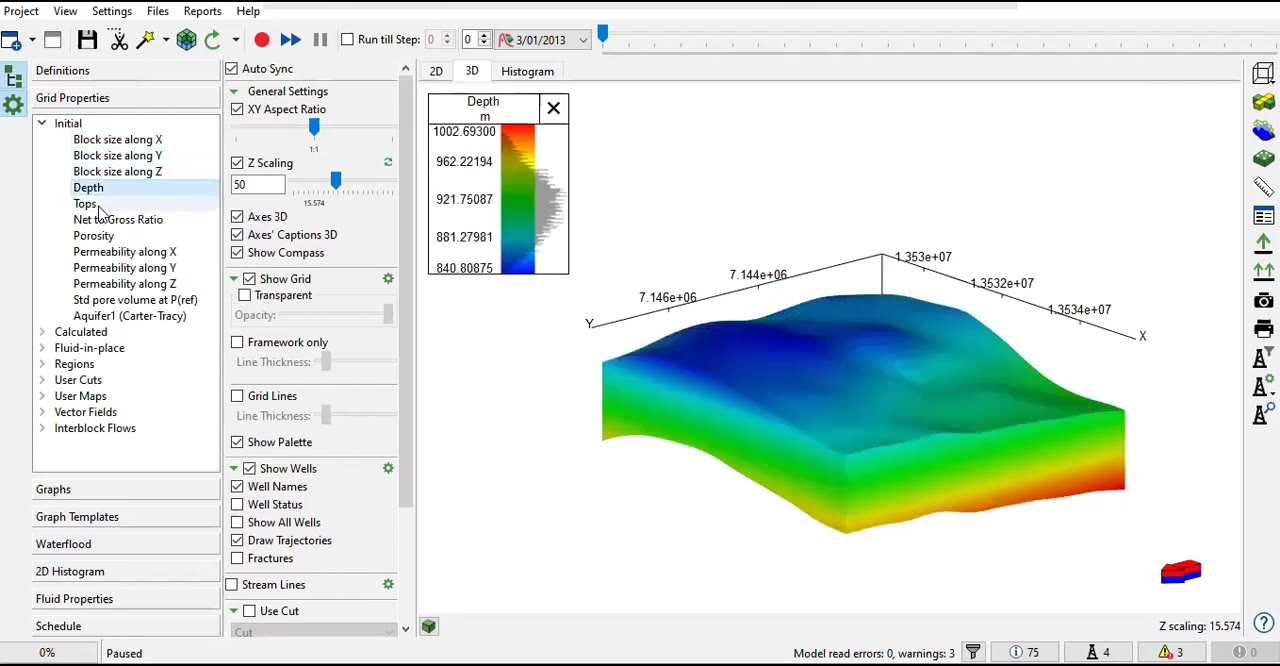Open the Graphs section

[x=126, y=490]
